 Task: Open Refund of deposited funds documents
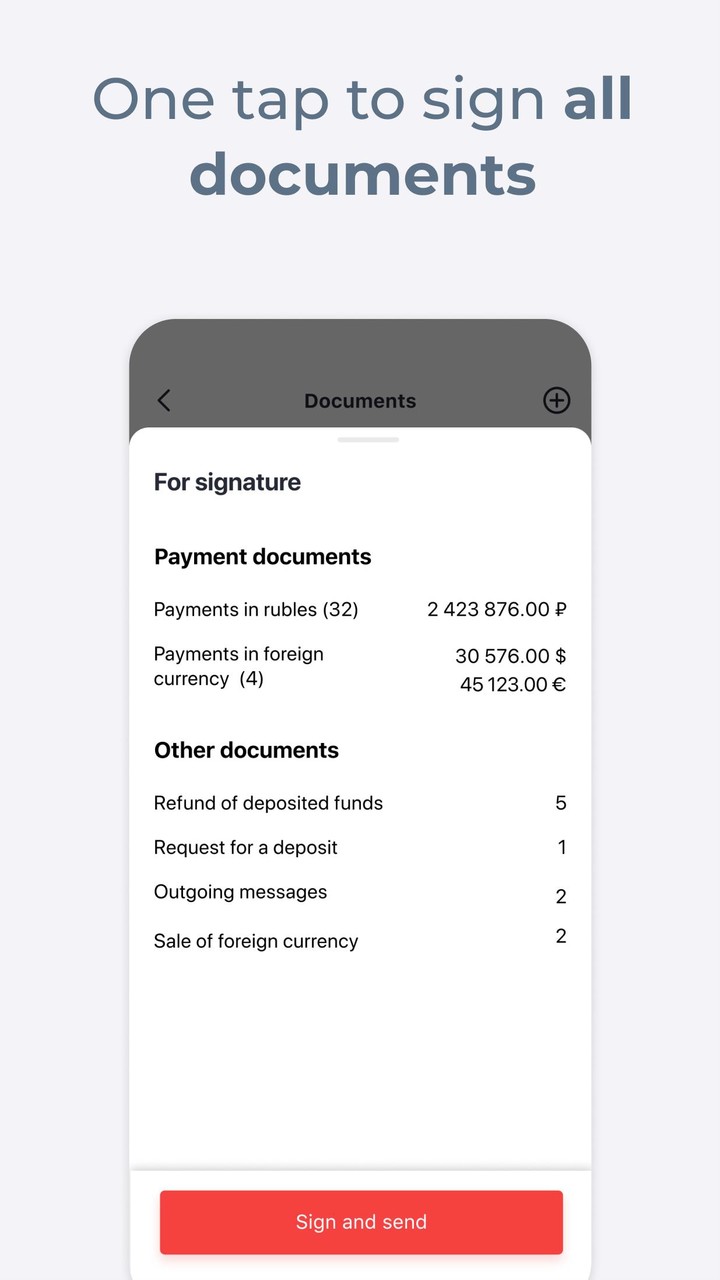tap(268, 803)
